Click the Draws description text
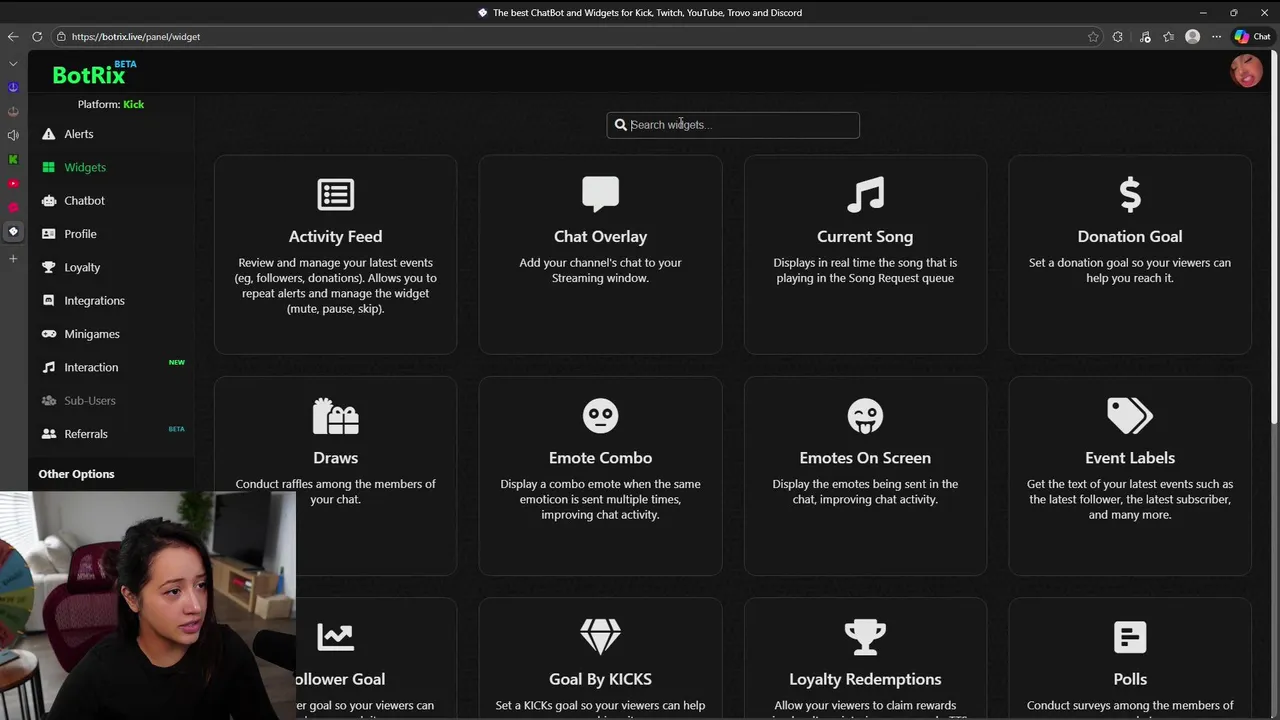 [x=335, y=491]
